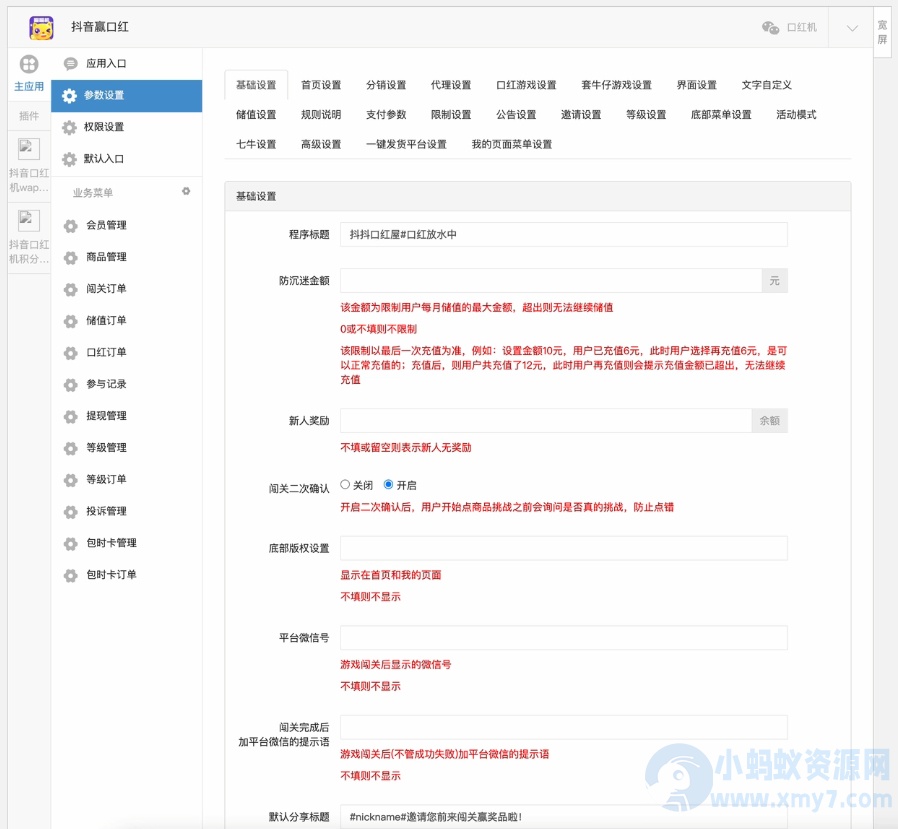
Task: Click the 平台微信号 input field
Action: coord(564,638)
